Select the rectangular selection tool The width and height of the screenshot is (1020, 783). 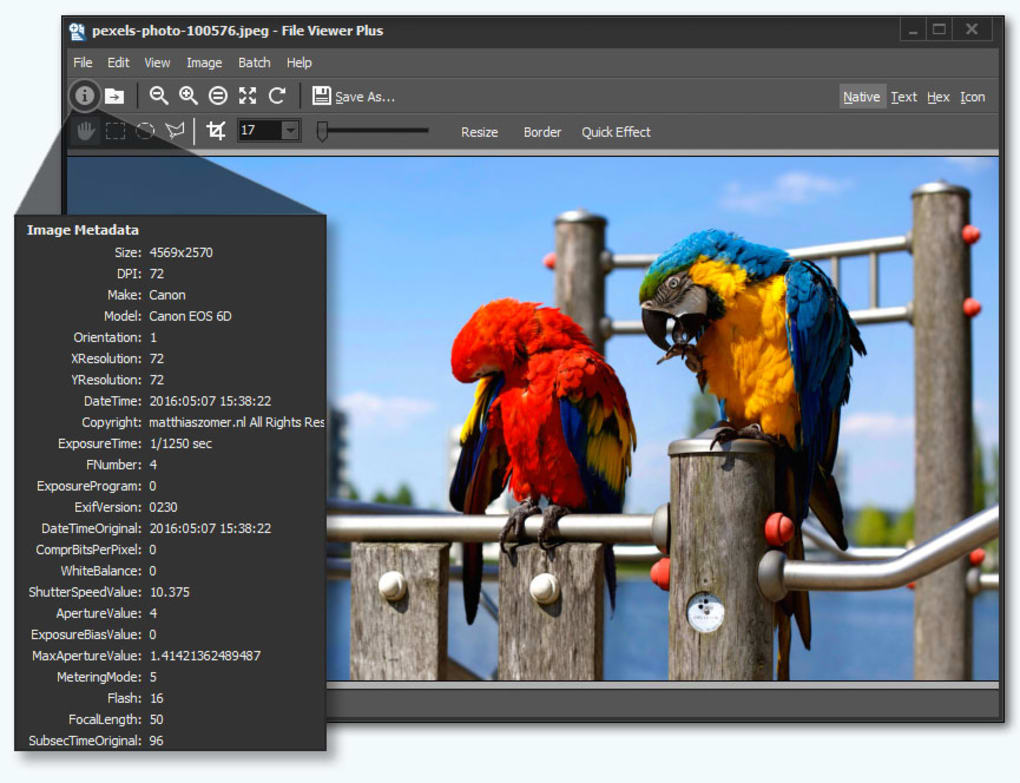point(116,131)
